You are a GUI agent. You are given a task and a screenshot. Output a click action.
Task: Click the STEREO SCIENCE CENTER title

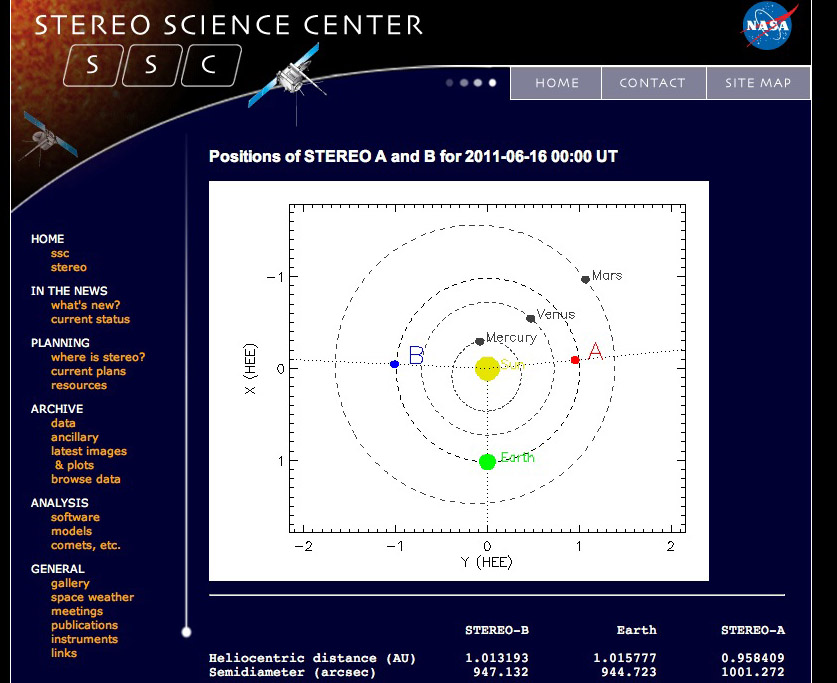coord(228,25)
